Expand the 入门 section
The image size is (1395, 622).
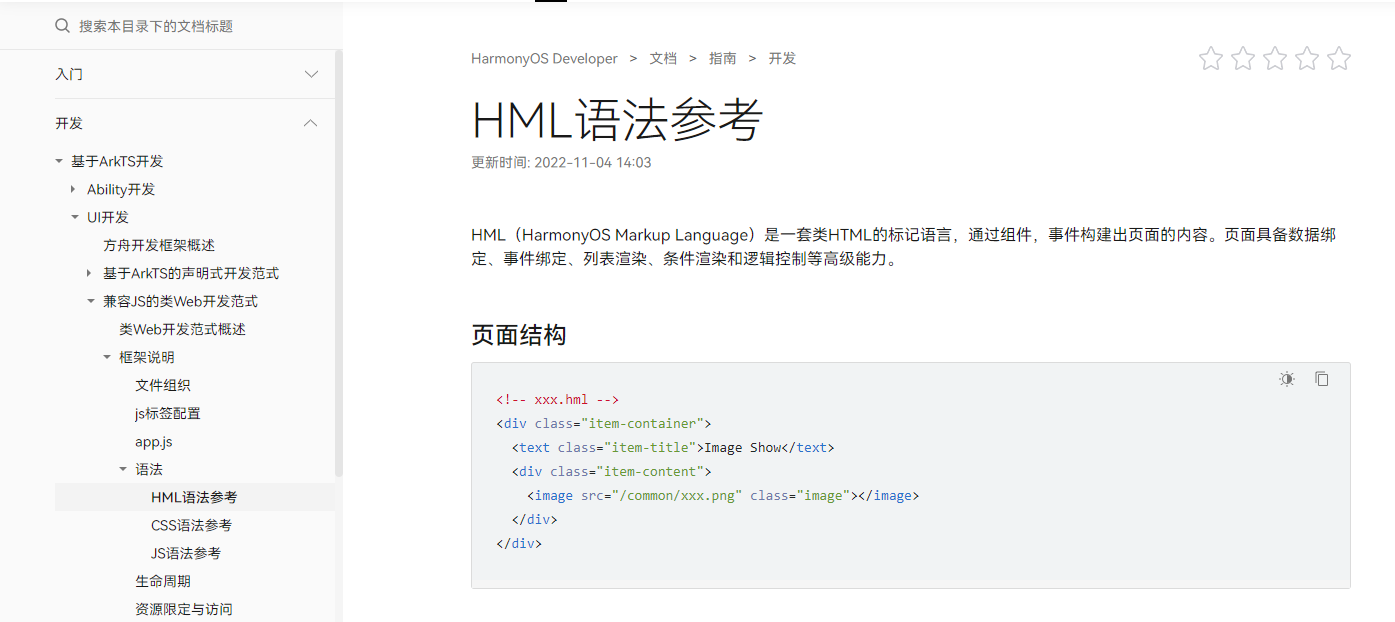[311, 73]
